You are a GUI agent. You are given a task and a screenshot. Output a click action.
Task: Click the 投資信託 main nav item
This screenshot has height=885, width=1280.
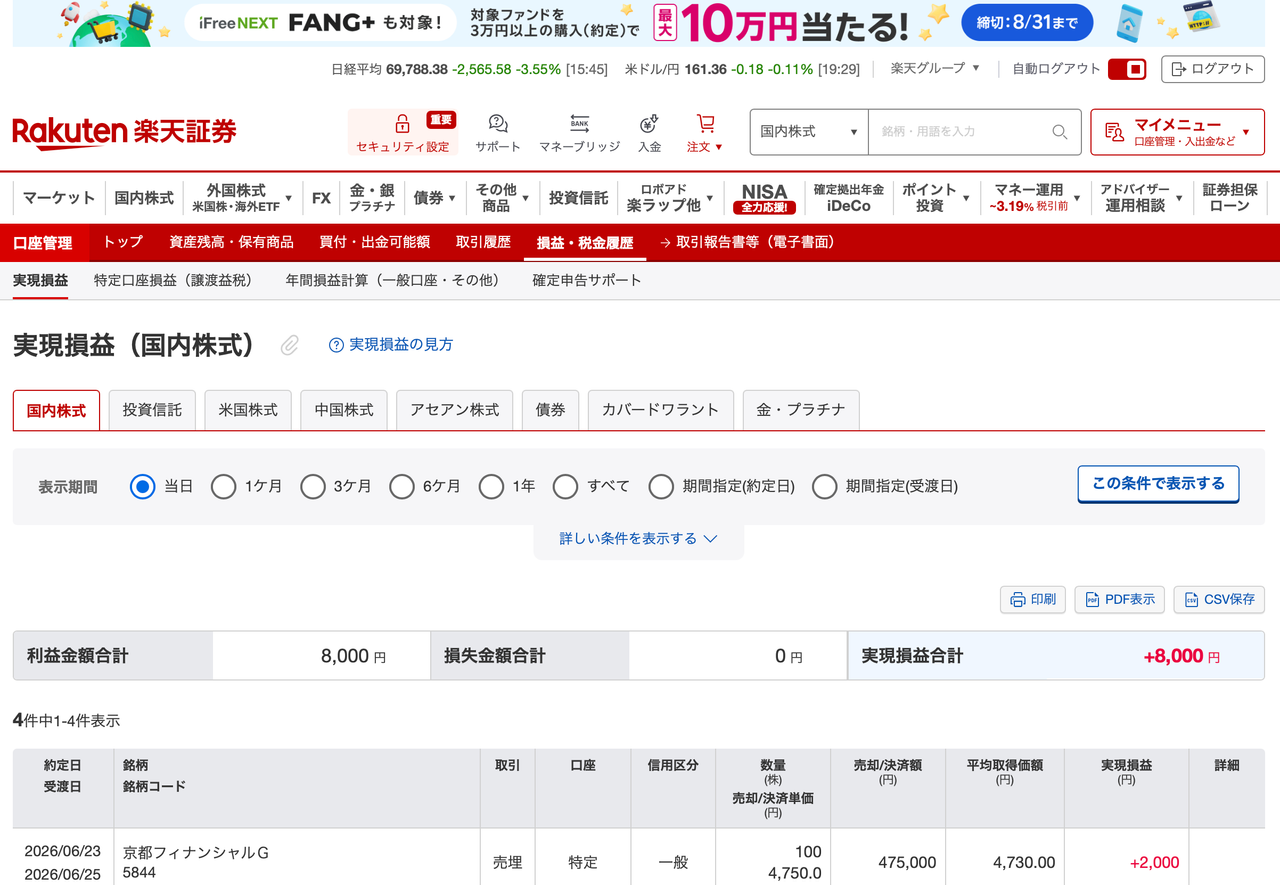tap(578, 198)
